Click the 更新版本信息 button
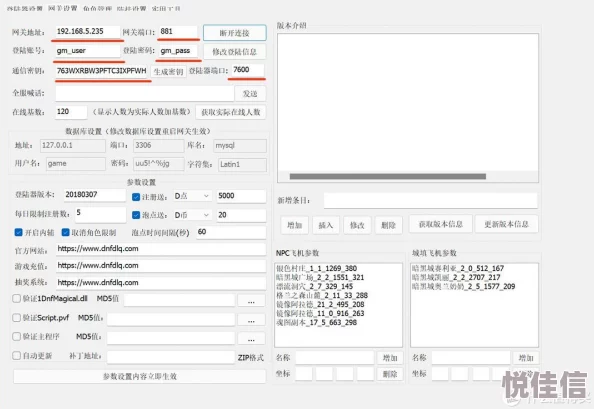Screen dimensions: 594x409 (506, 224)
